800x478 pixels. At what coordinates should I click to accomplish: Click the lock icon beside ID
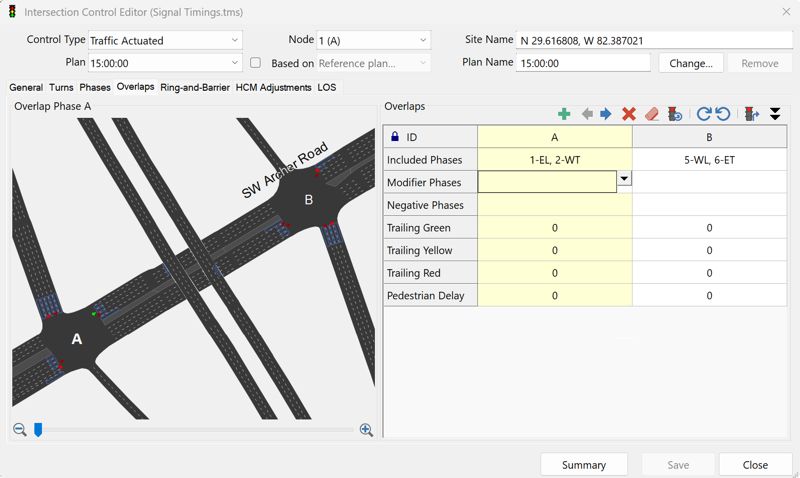[394, 136]
